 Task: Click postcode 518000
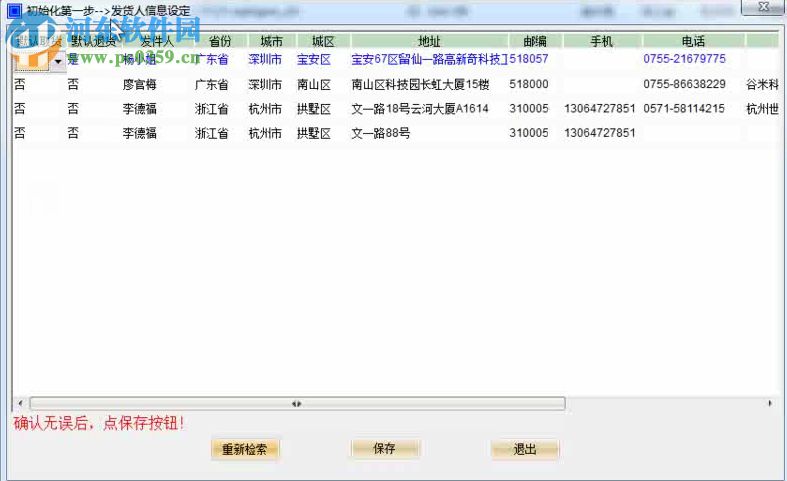[529, 84]
